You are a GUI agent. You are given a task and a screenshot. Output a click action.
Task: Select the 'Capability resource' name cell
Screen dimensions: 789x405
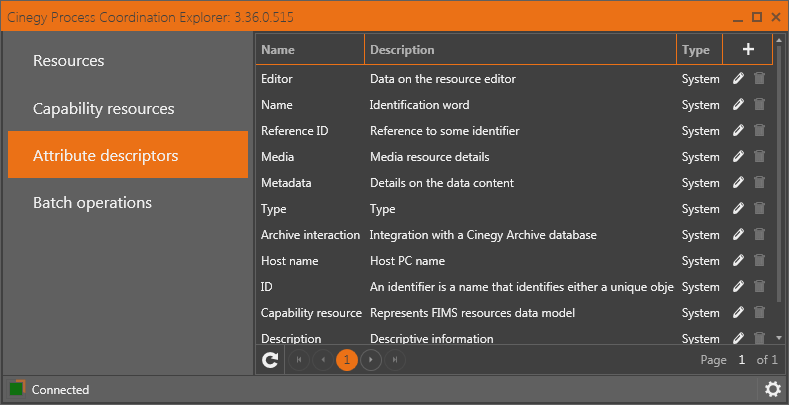tap(311, 313)
